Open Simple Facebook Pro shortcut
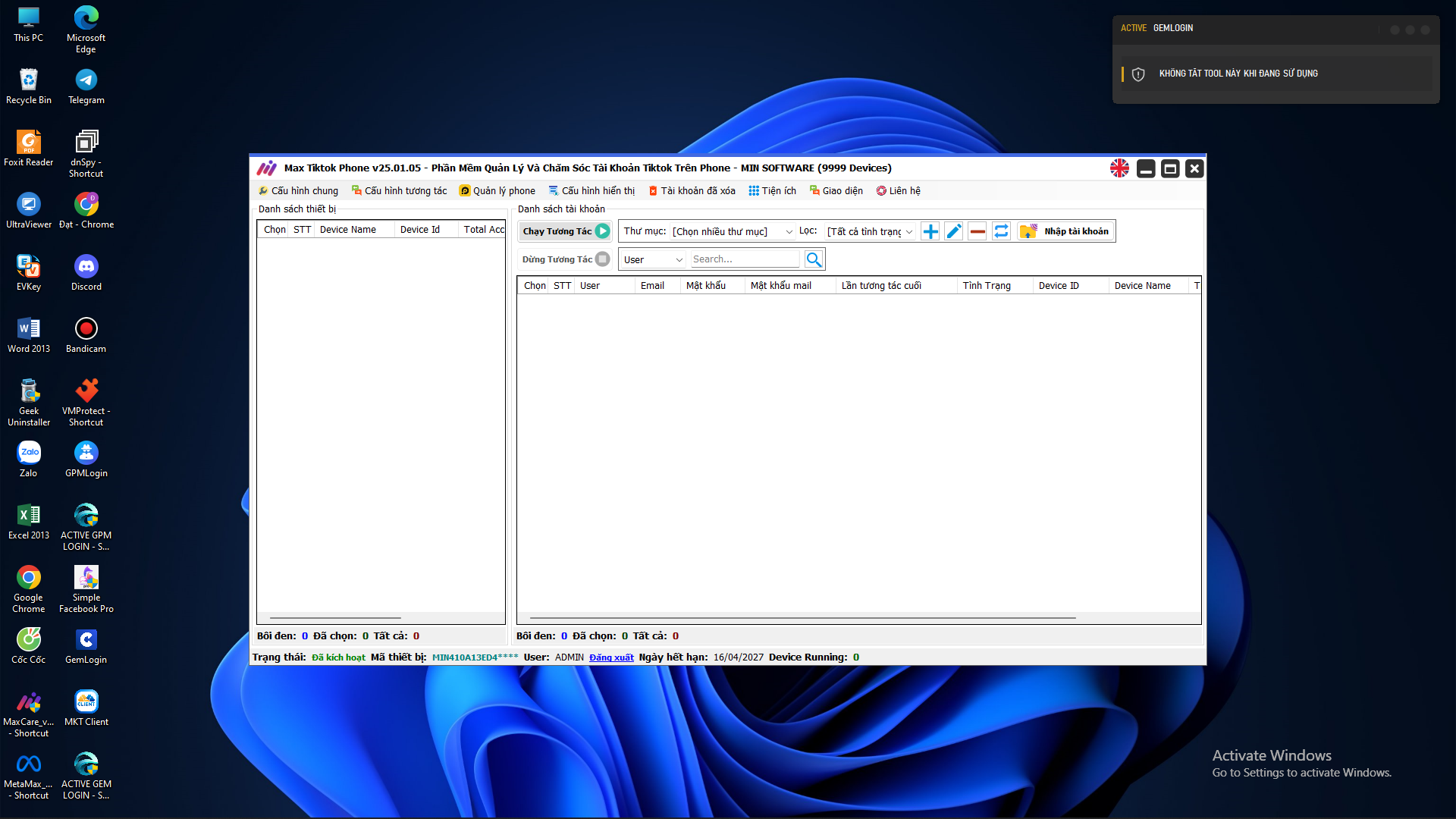 click(86, 588)
